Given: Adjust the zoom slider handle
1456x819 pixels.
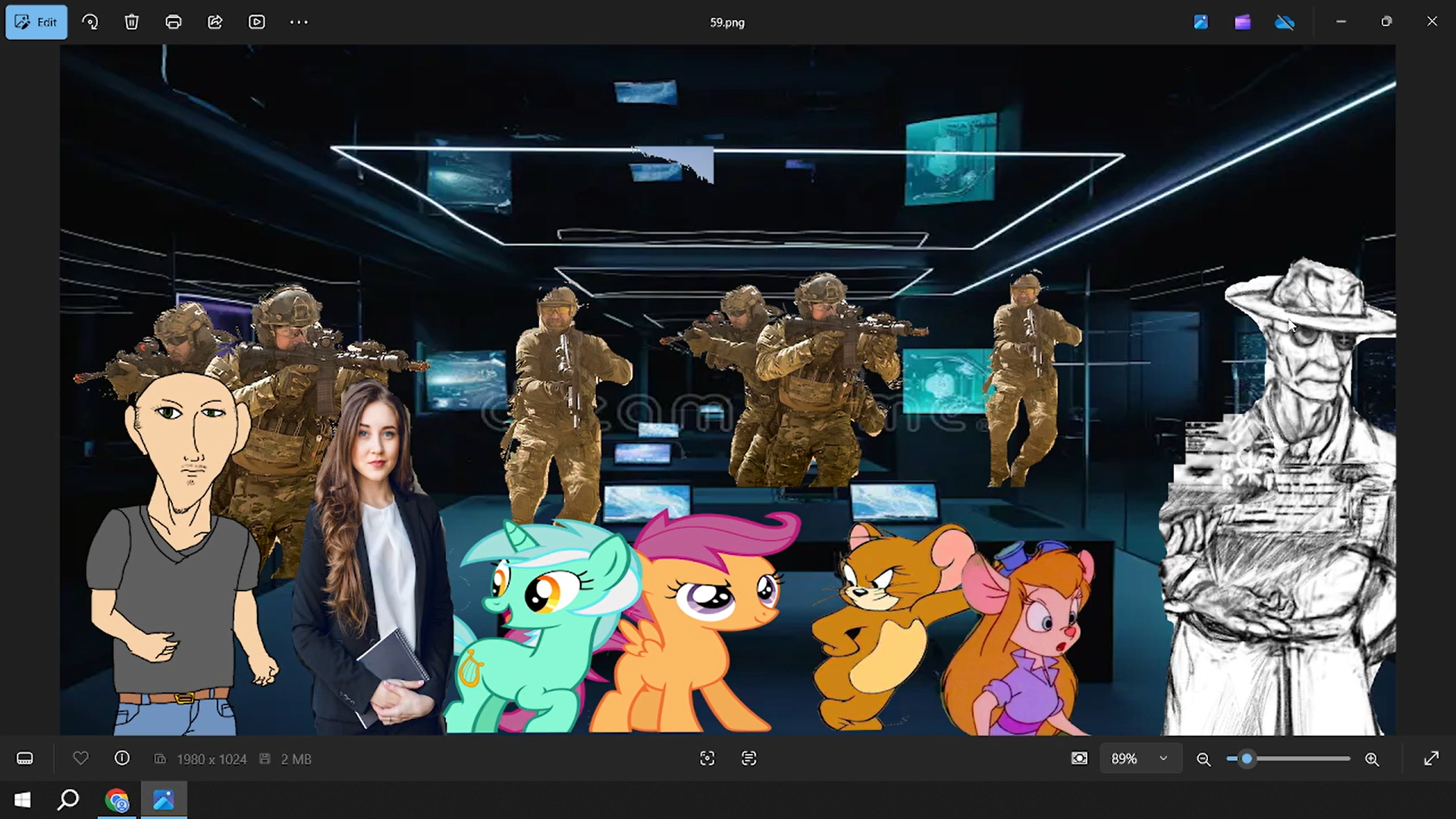Looking at the screenshot, I should tap(1247, 758).
